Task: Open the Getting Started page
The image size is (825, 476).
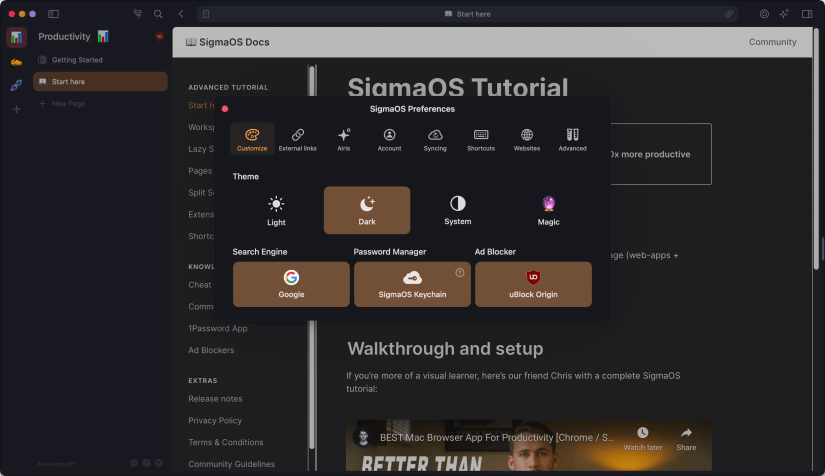Action: 100,60
